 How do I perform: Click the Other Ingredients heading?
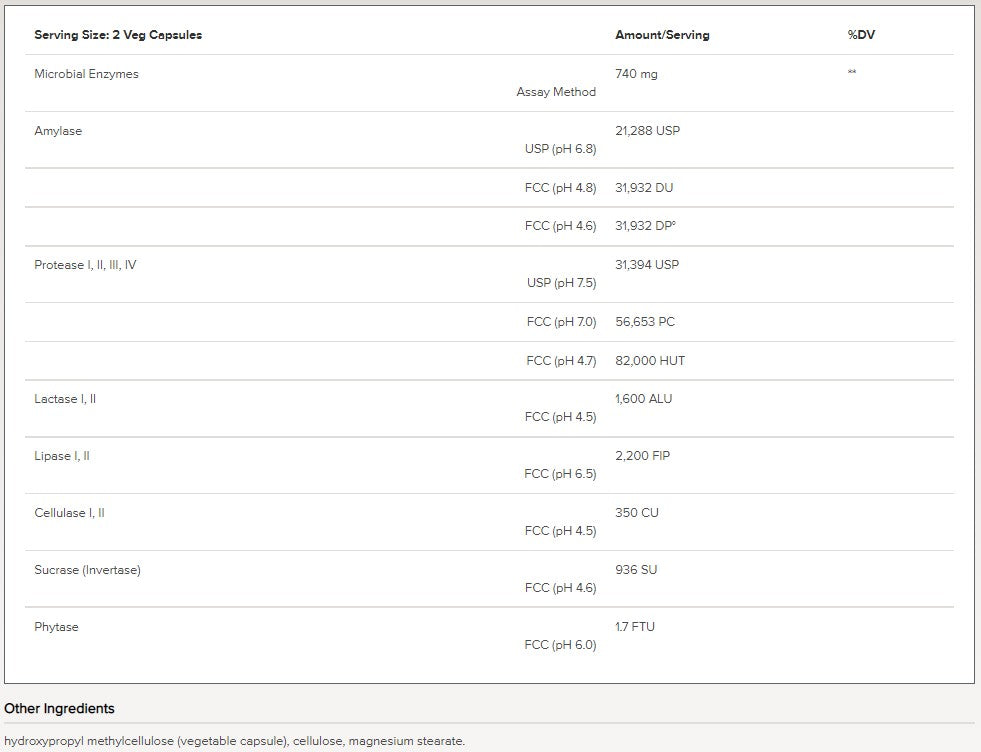point(59,709)
